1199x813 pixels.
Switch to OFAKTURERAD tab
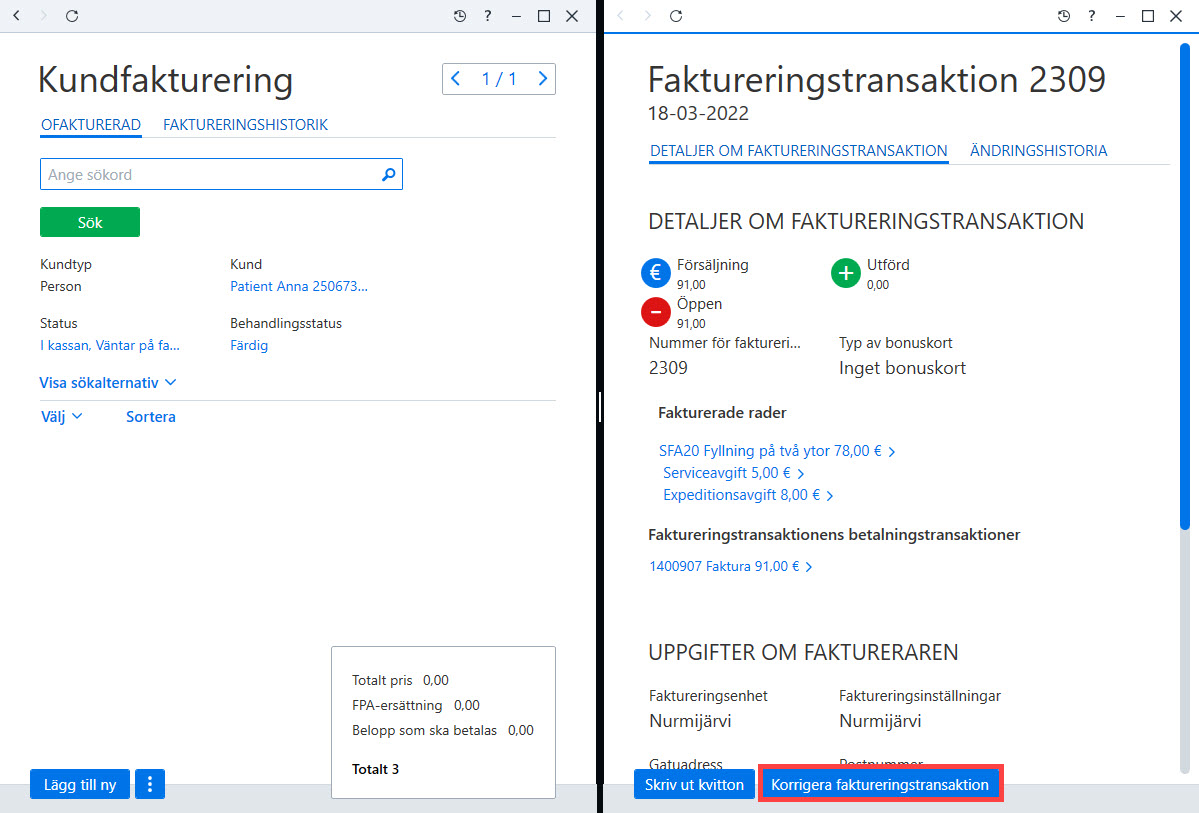(x=91, y=125)
